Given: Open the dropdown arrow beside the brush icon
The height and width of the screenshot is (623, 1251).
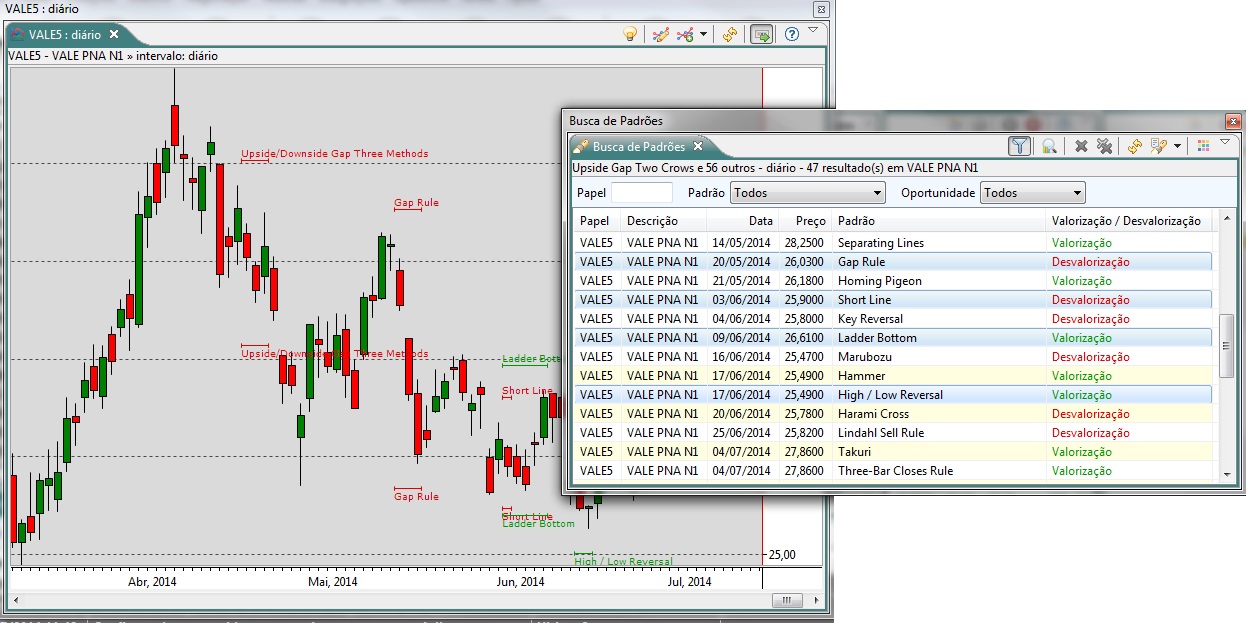Looking at the screenshot, I should [x=1177, y=146].
